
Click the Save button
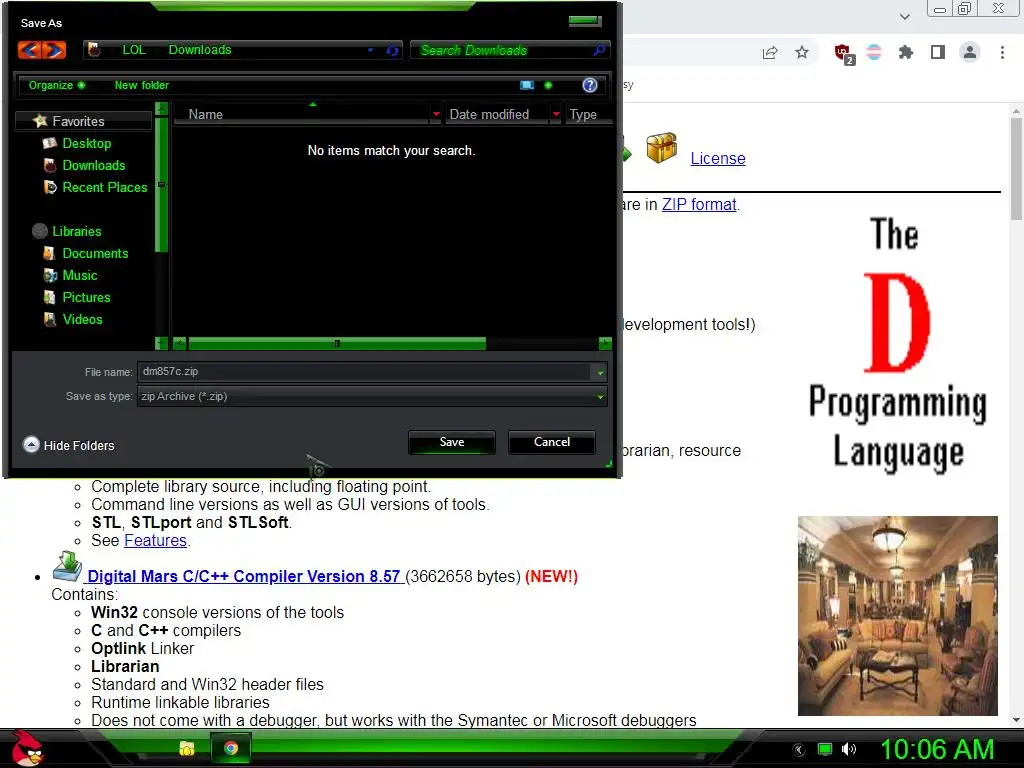[x=452, y=442]
